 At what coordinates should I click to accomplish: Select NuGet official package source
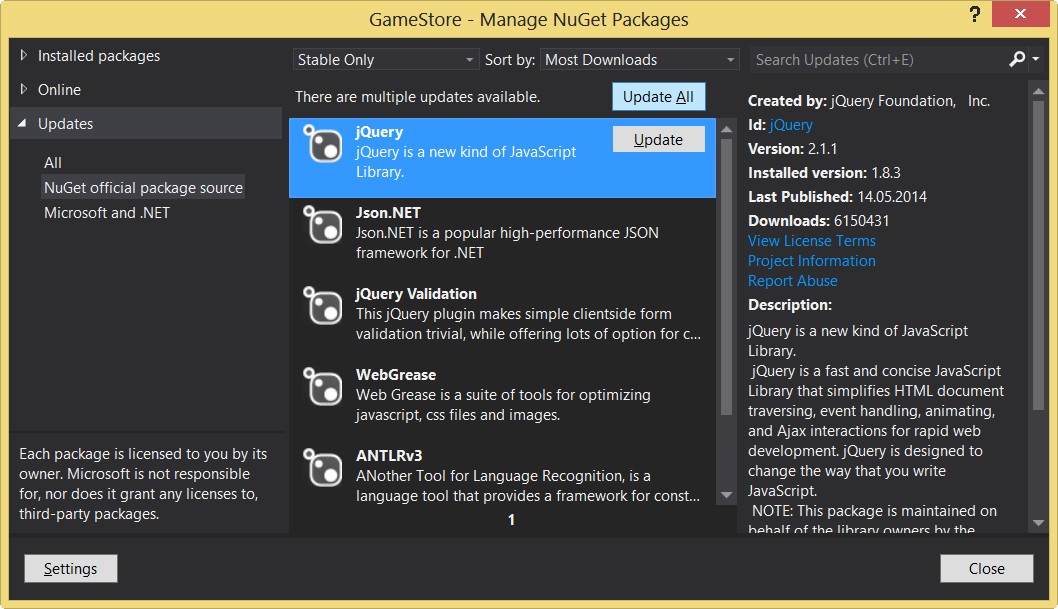(143, 187)
